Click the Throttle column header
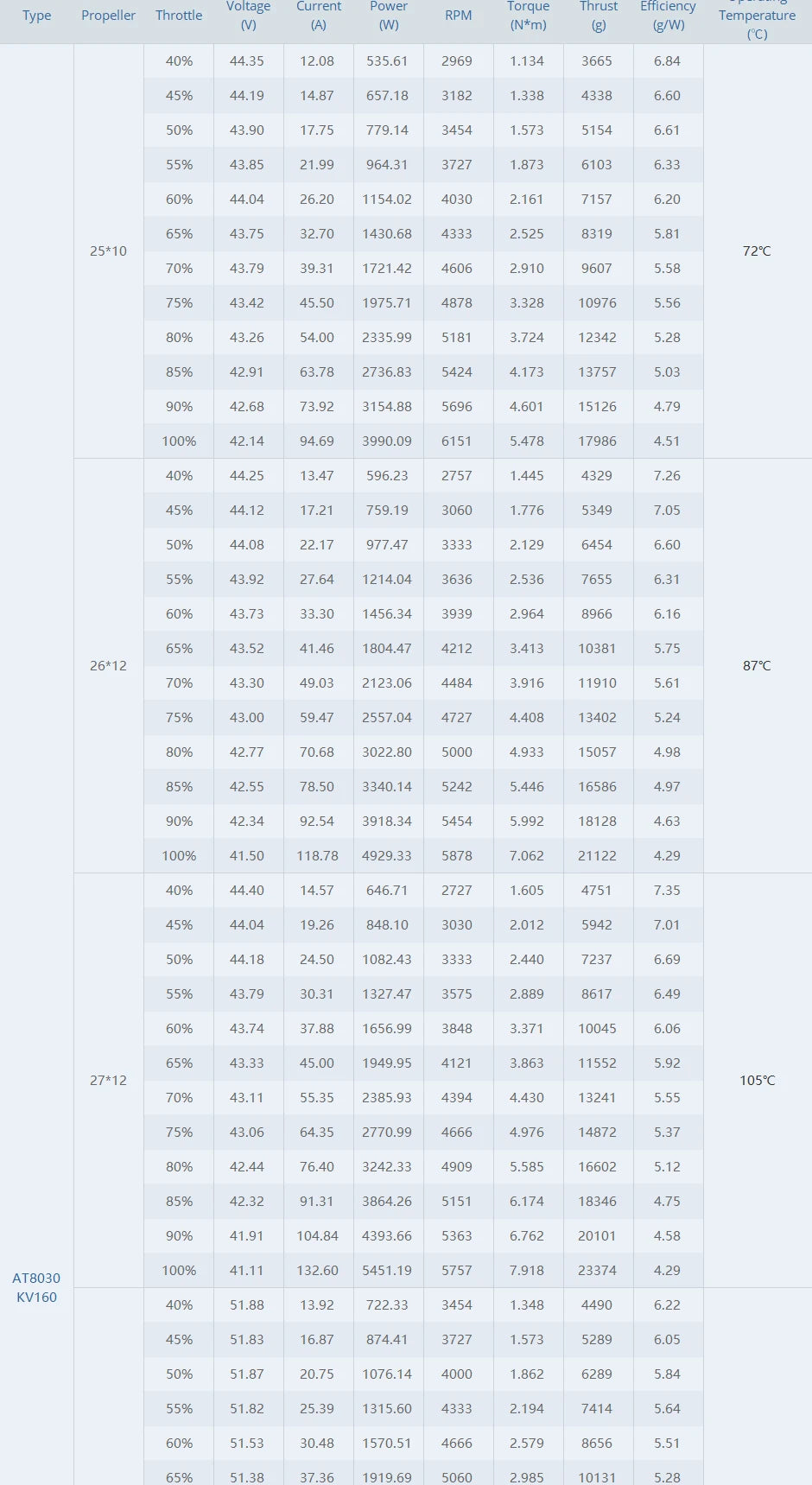 pyautogui.click(x=179, y=16)
